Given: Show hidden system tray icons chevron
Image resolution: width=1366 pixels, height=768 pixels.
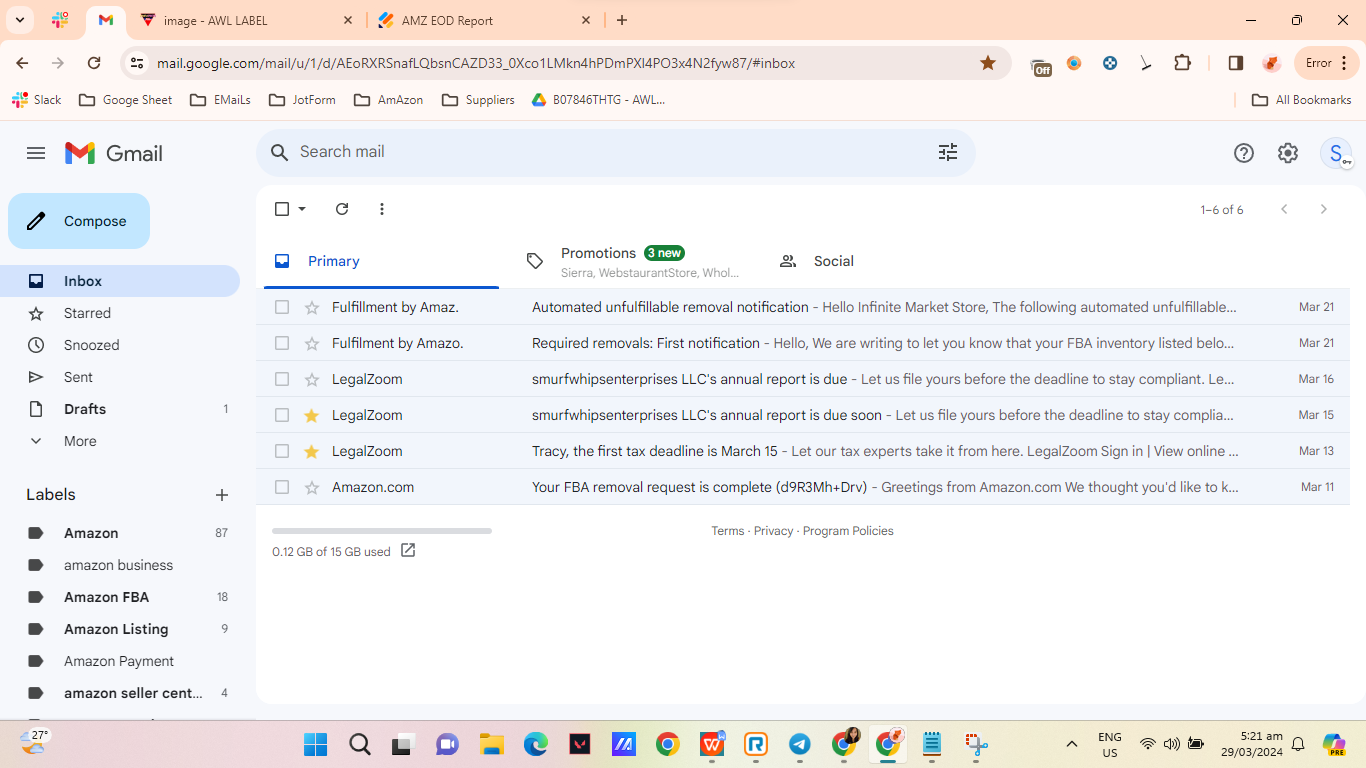Looking at the screenshot, I should coord(1072,744).
